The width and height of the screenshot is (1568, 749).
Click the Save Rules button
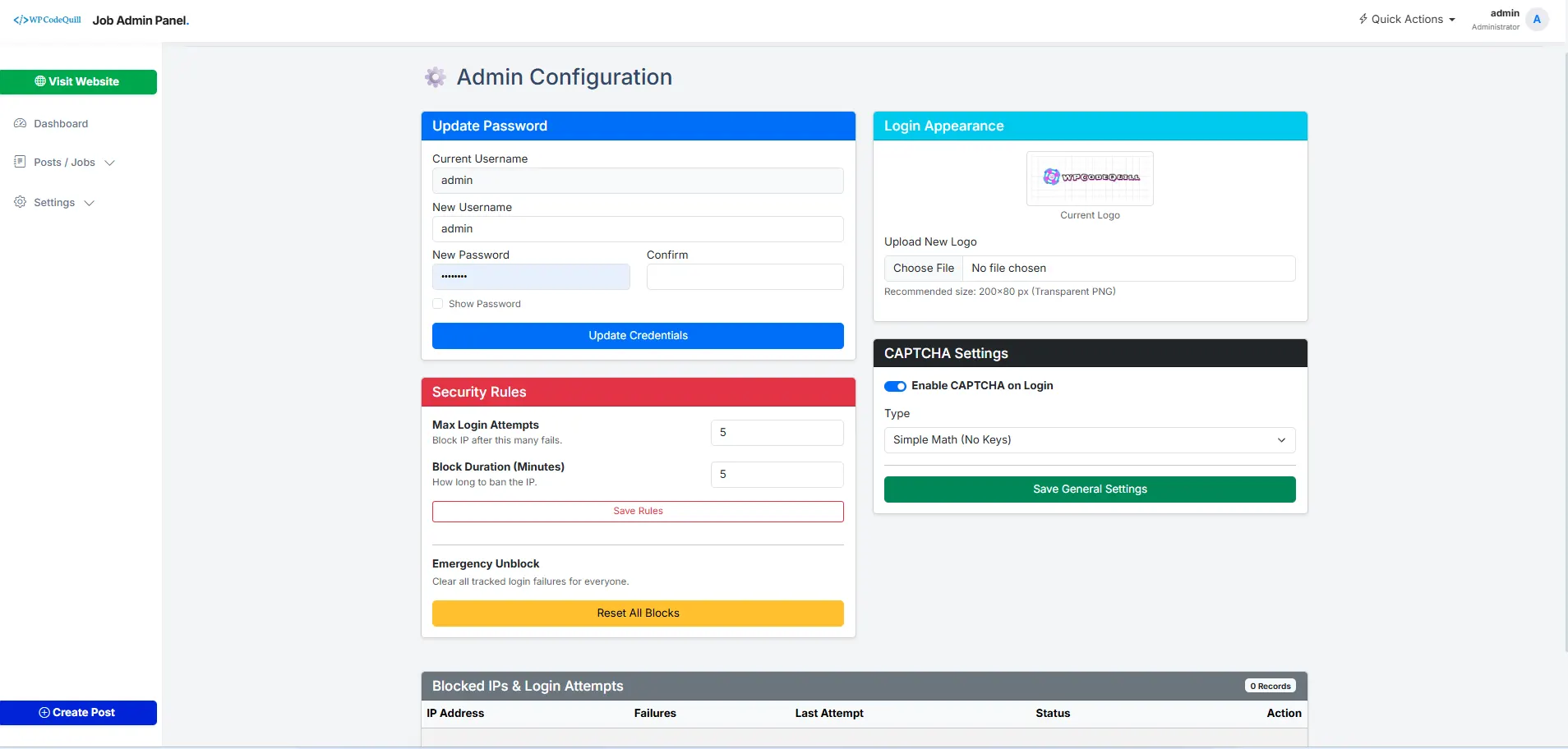point(638,512)
